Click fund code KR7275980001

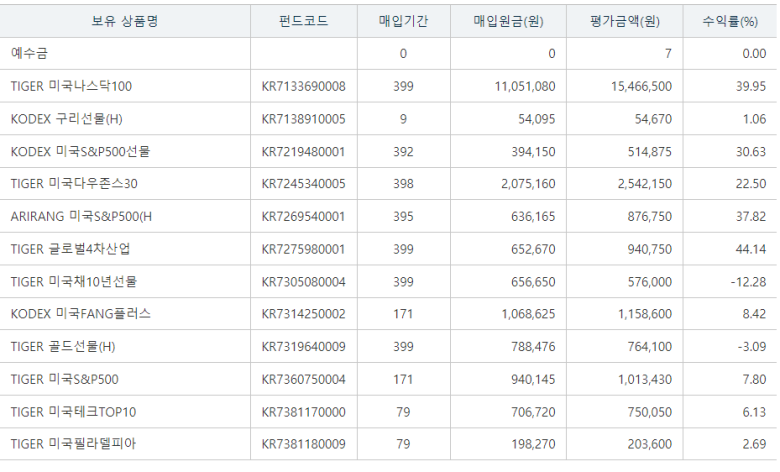tap(303, 249)
